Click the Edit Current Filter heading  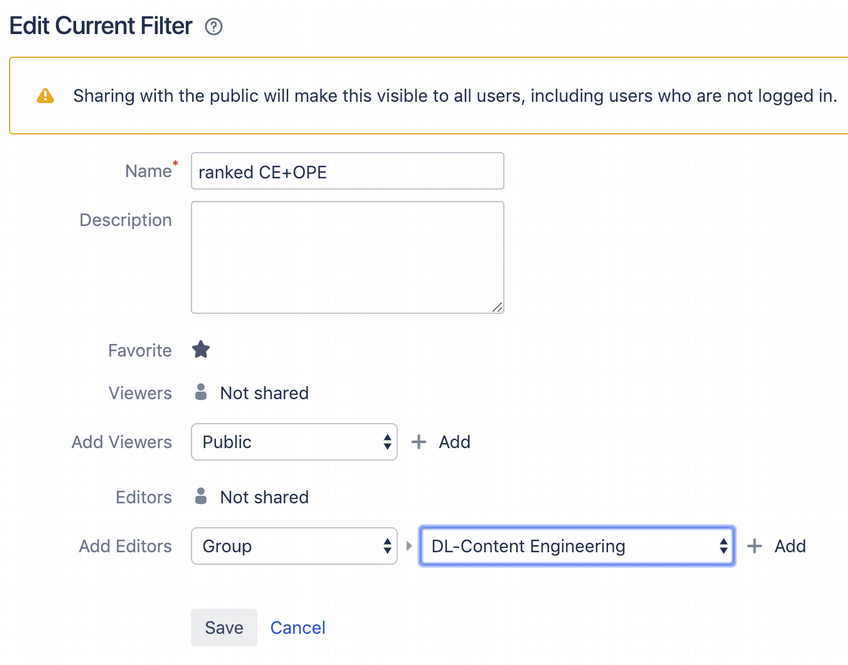point(101,26)
